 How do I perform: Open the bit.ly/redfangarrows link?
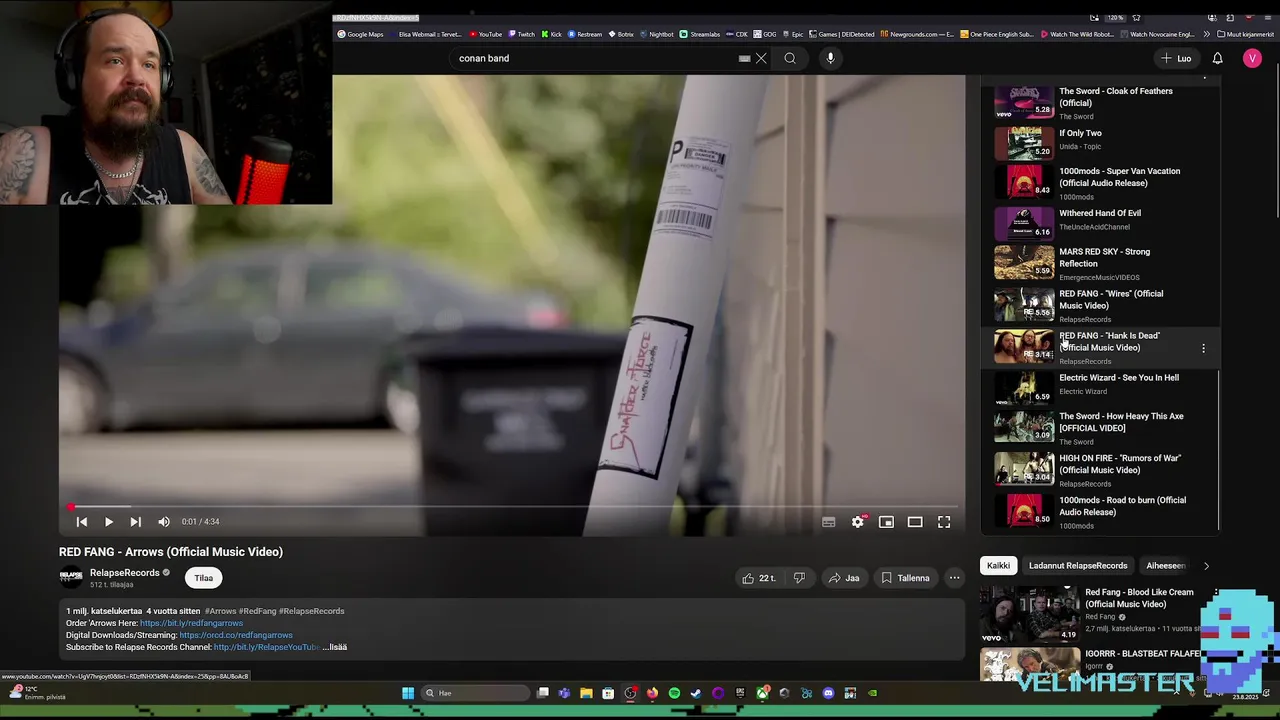(191, 623)
